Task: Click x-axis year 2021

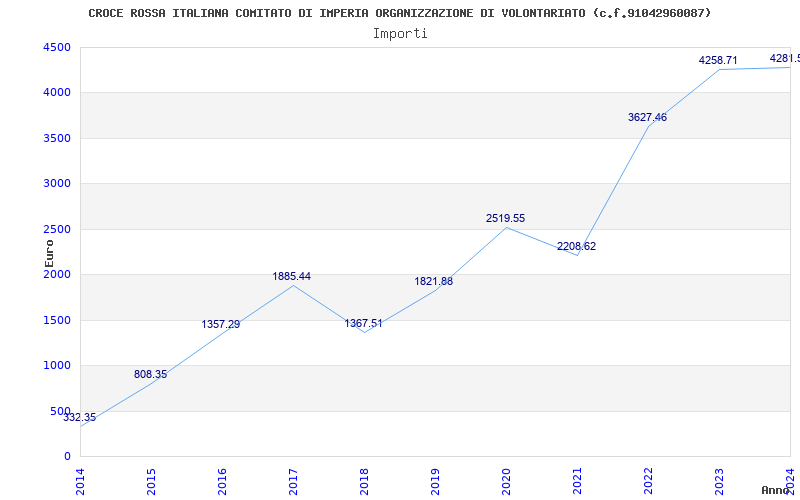Action: [x=577, y=481]
